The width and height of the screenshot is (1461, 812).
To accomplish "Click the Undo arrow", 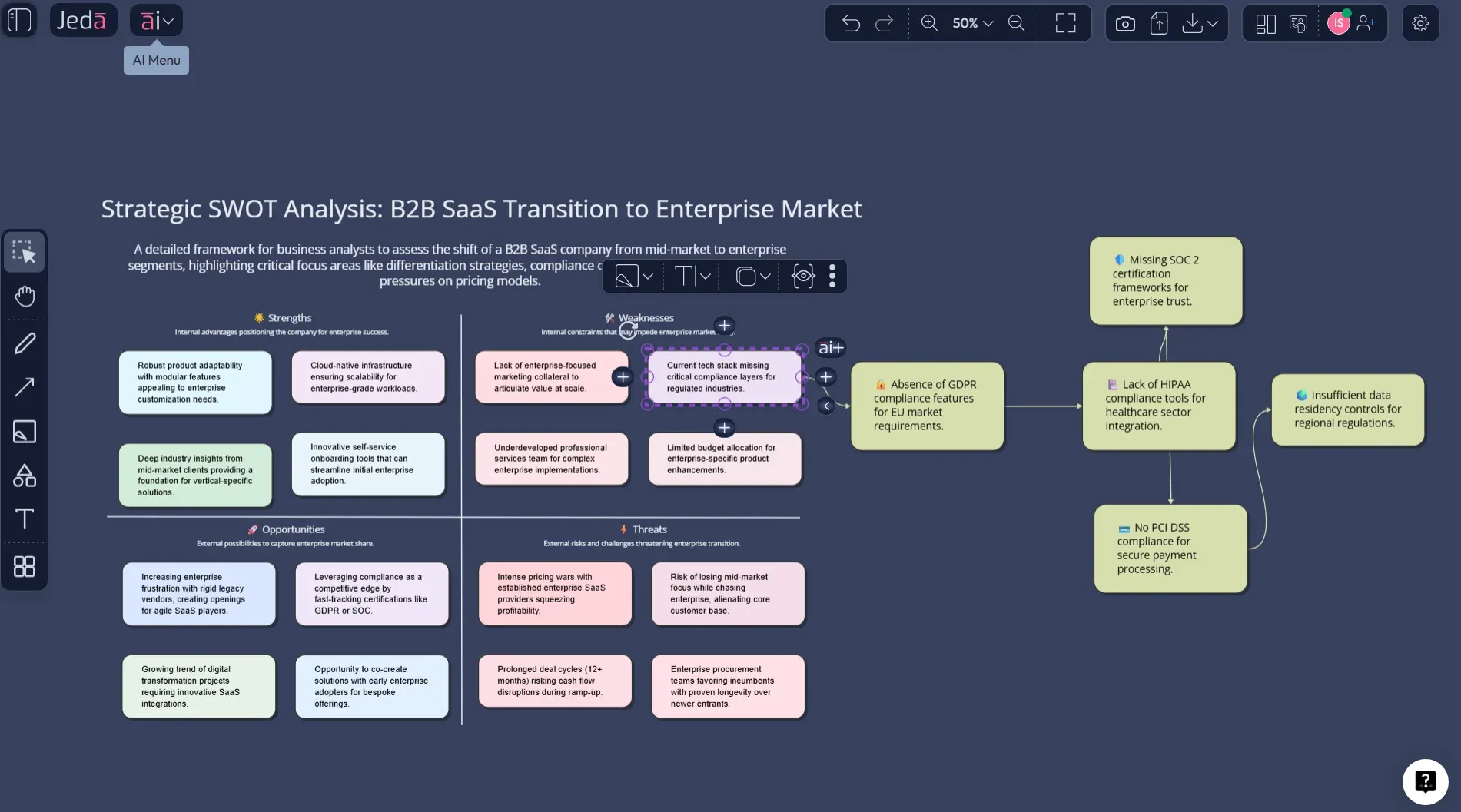I will (x=850, y=23).
